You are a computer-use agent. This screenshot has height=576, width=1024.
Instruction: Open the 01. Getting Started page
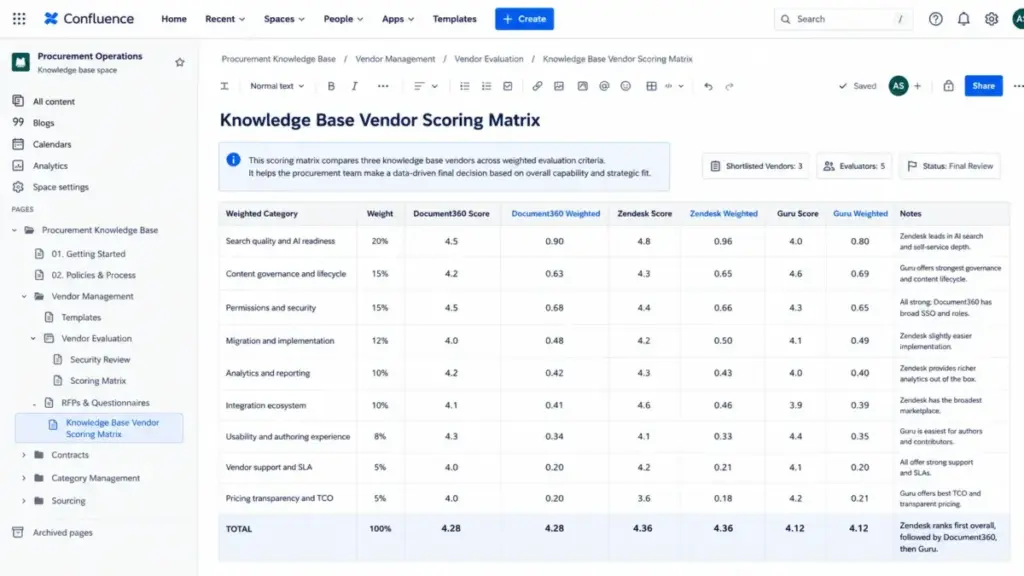click(x=88, y=253)
